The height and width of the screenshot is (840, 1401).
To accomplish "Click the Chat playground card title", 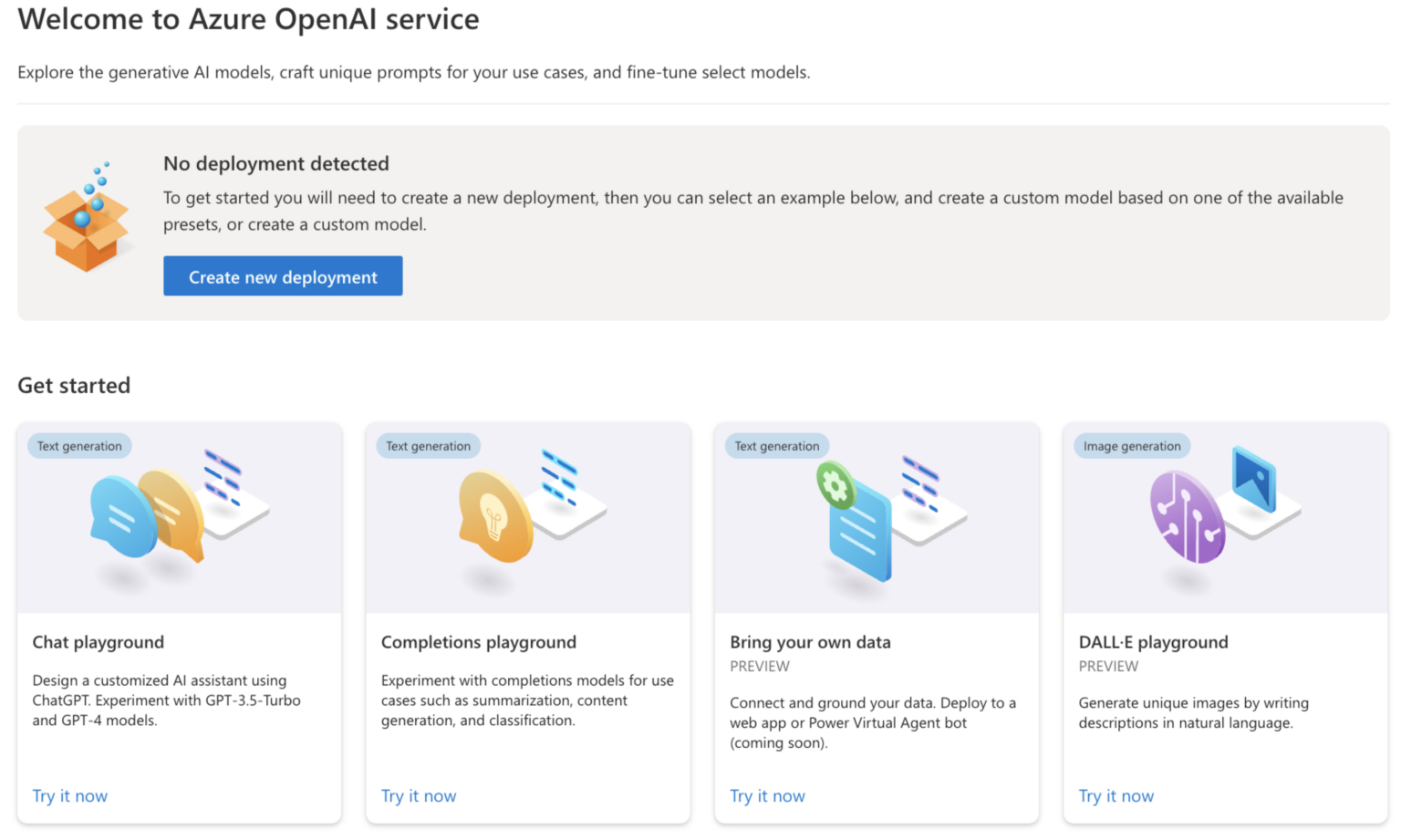I will pos(99,642).
